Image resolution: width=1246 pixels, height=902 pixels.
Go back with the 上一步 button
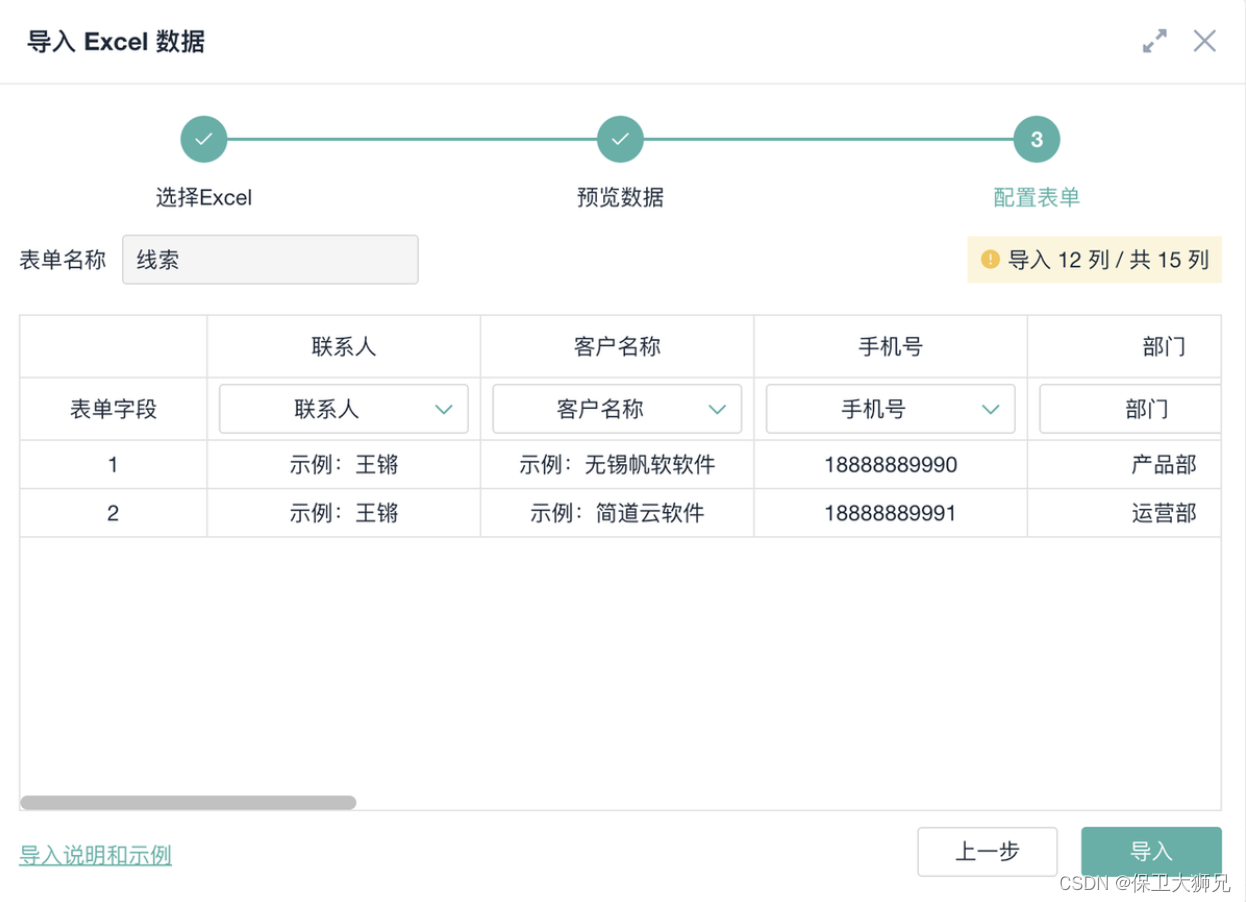(x=987, y=852)
